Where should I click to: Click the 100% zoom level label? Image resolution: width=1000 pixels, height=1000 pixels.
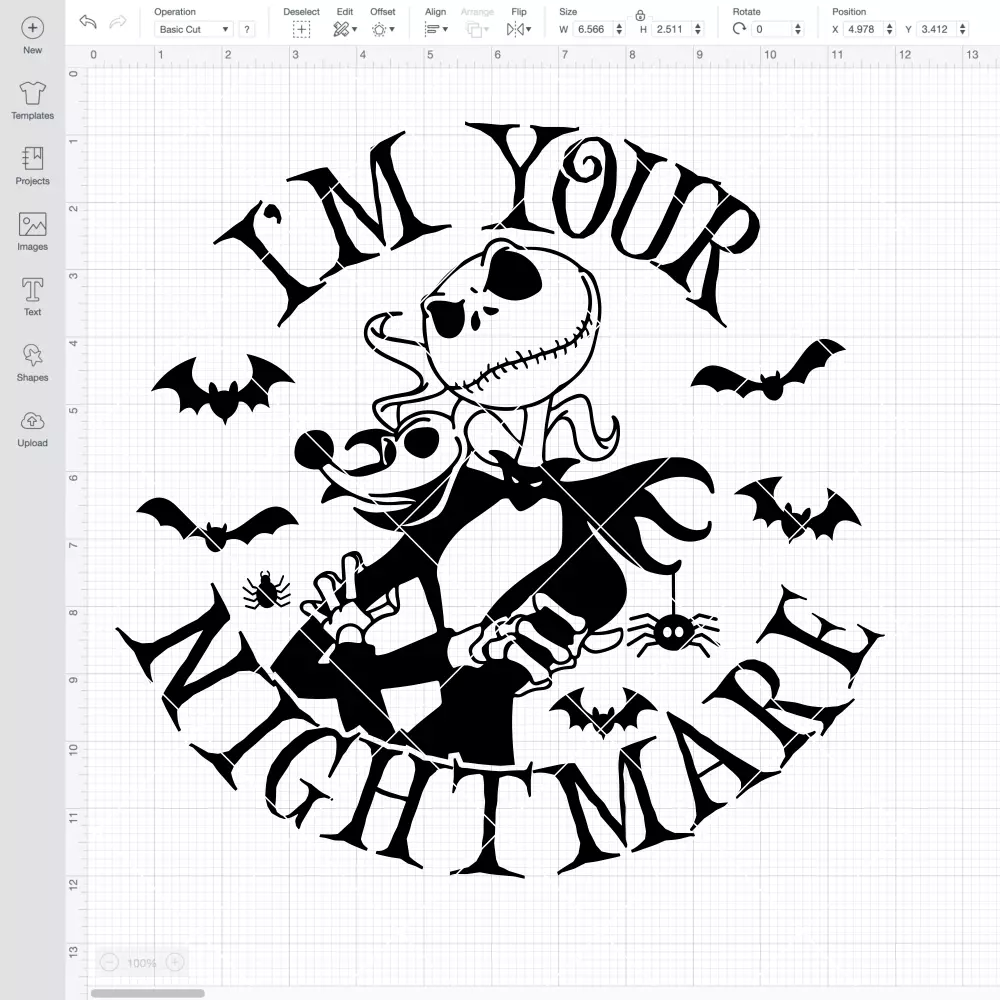[x=142, y=963]
